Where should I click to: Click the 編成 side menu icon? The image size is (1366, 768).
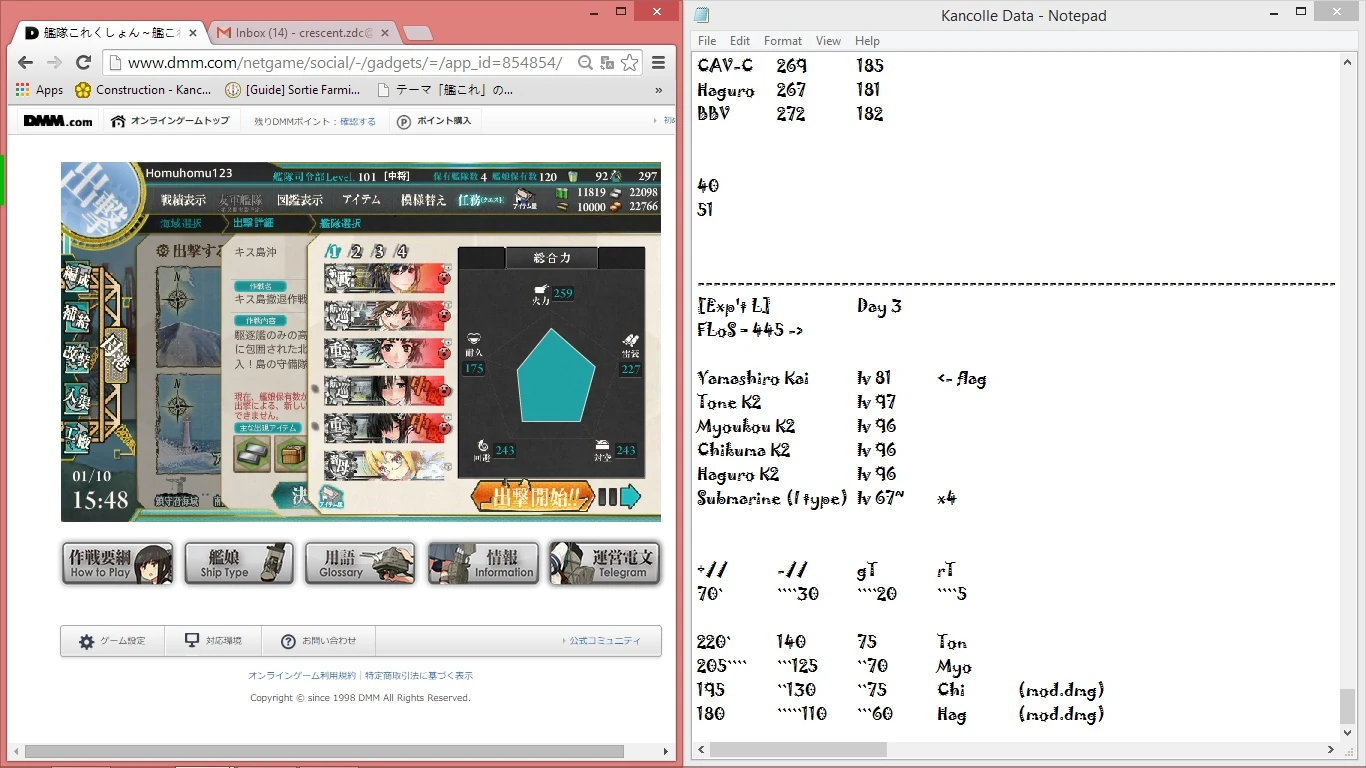coord(77,276)
